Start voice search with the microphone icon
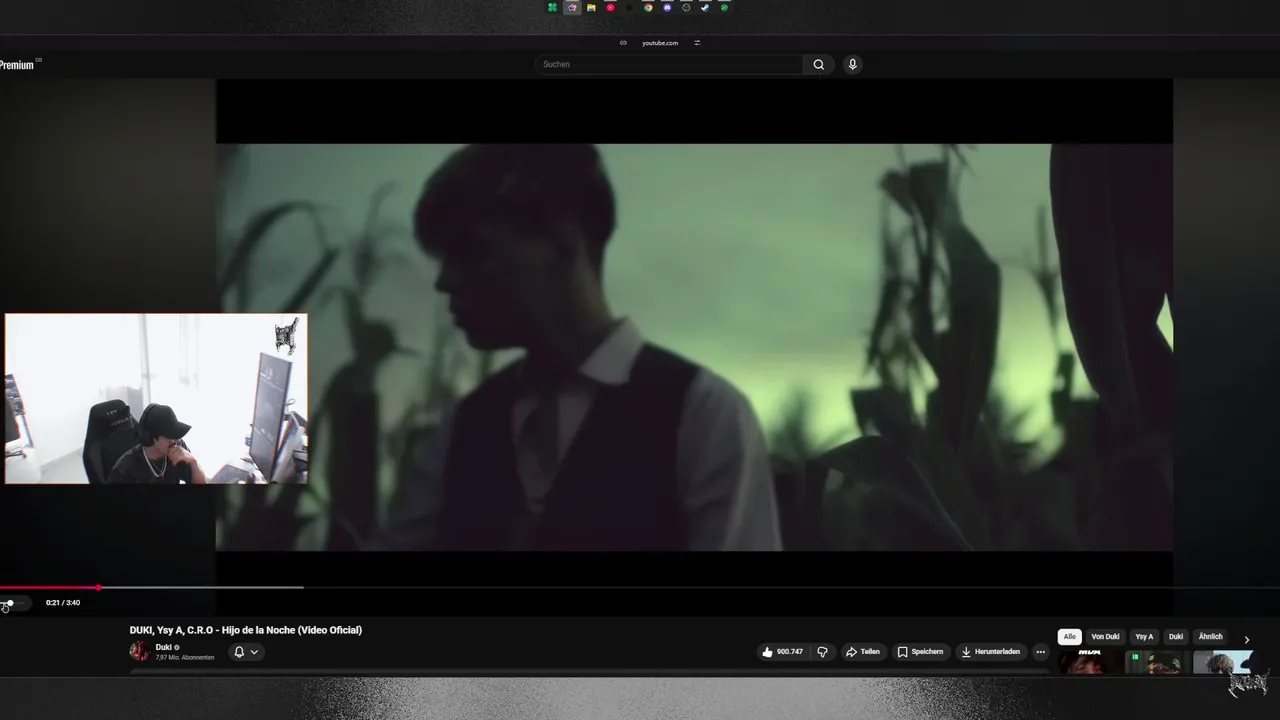1280x720 pixels. [852, 64]
